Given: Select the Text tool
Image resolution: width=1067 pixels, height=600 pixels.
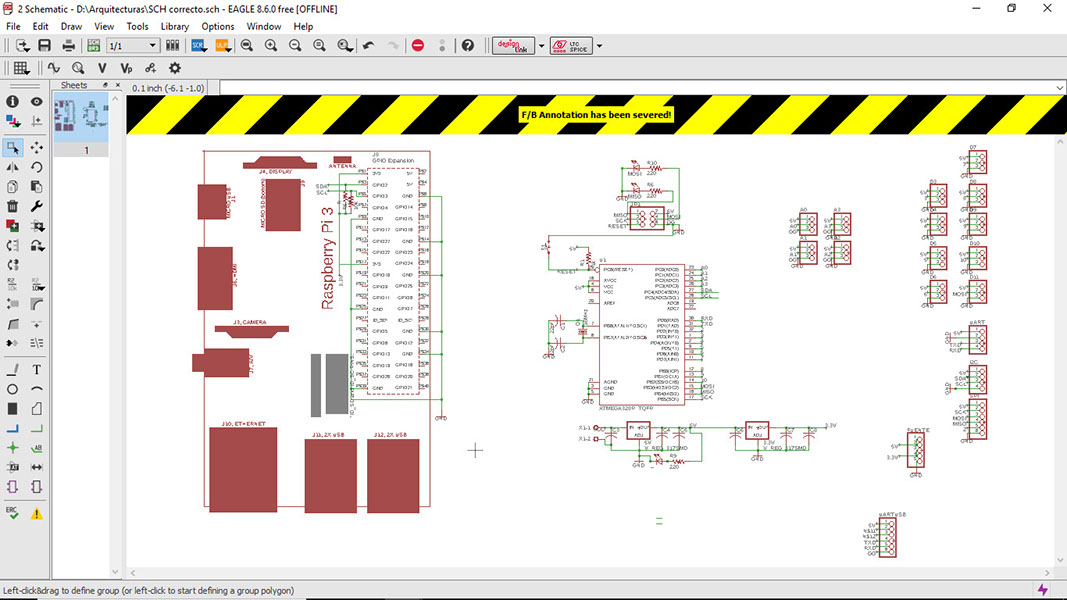Looking at the screenshot, I should (x=37, y=369).
